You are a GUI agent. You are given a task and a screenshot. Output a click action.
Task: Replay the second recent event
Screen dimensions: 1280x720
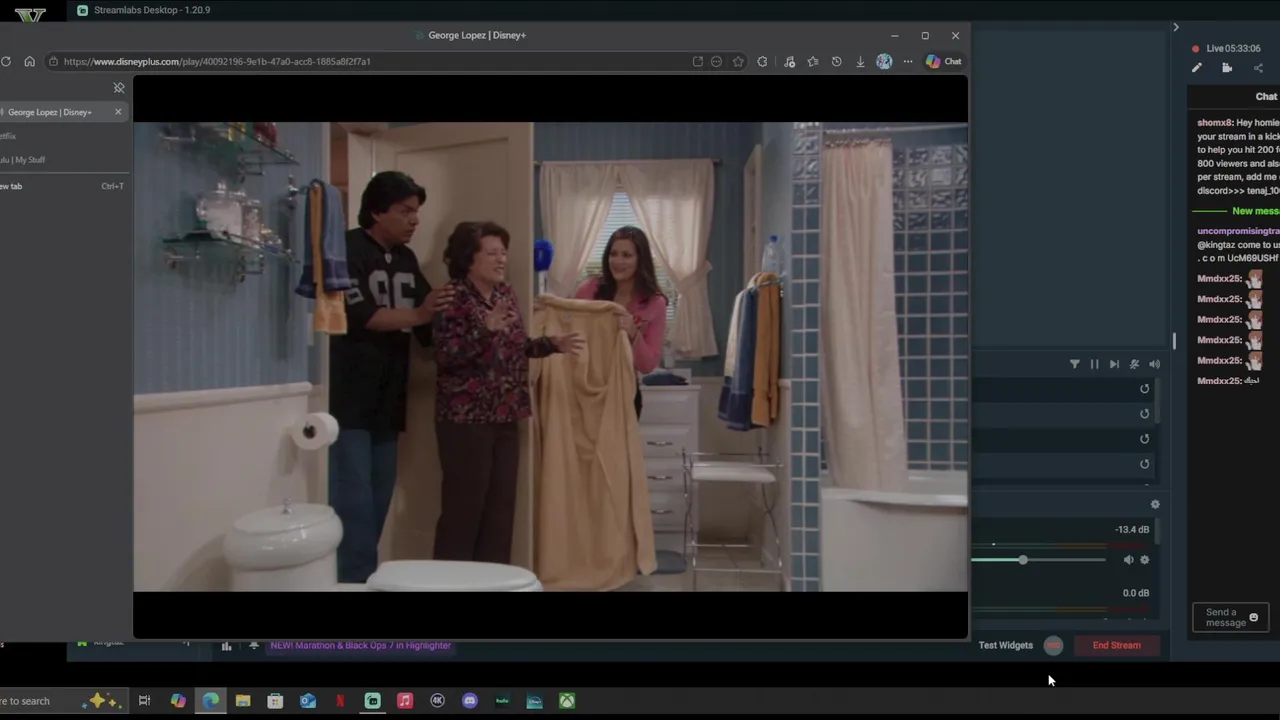click(x=1145, y=414)
